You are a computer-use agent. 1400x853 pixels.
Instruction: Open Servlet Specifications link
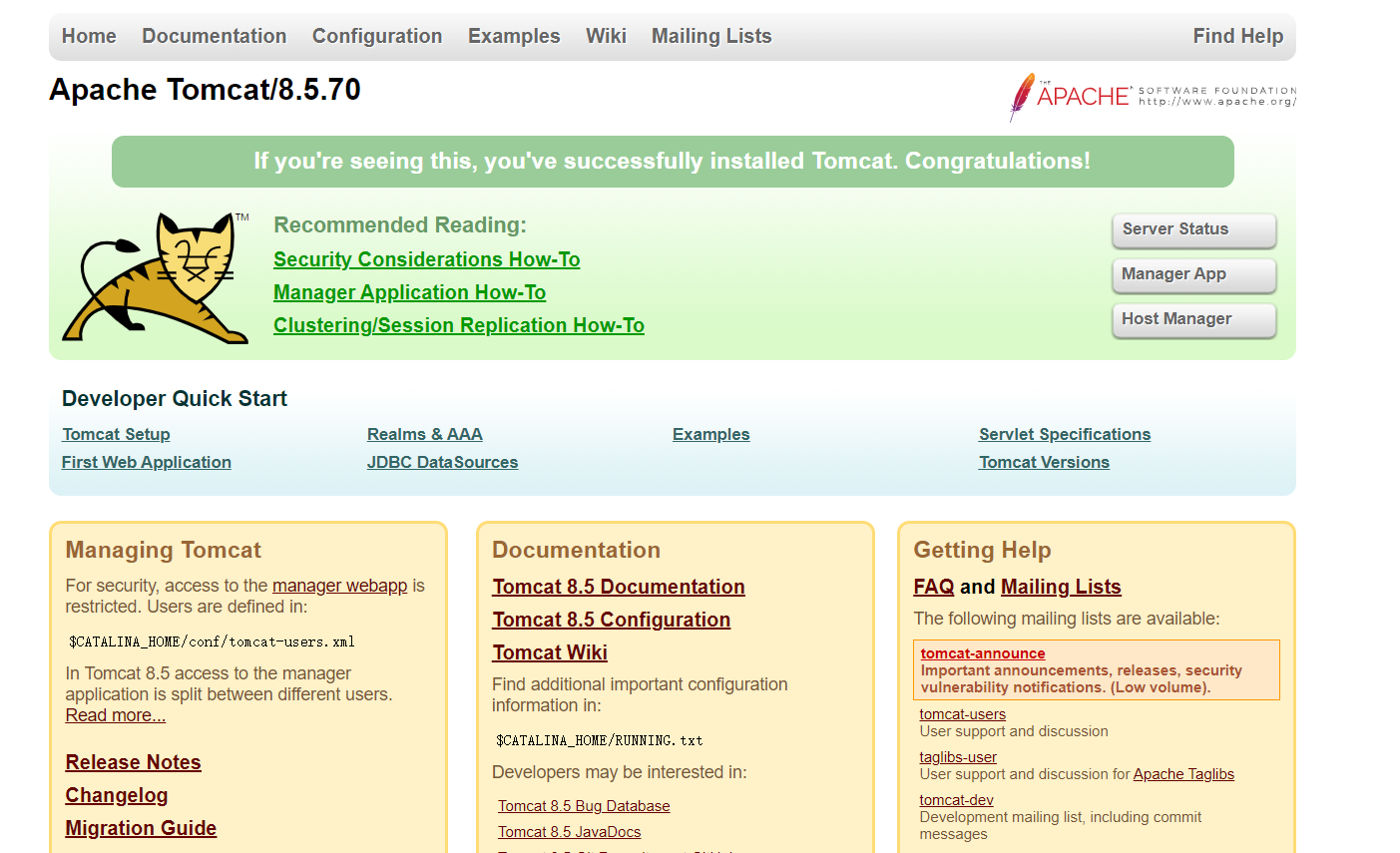click(x=1065, y=434)
